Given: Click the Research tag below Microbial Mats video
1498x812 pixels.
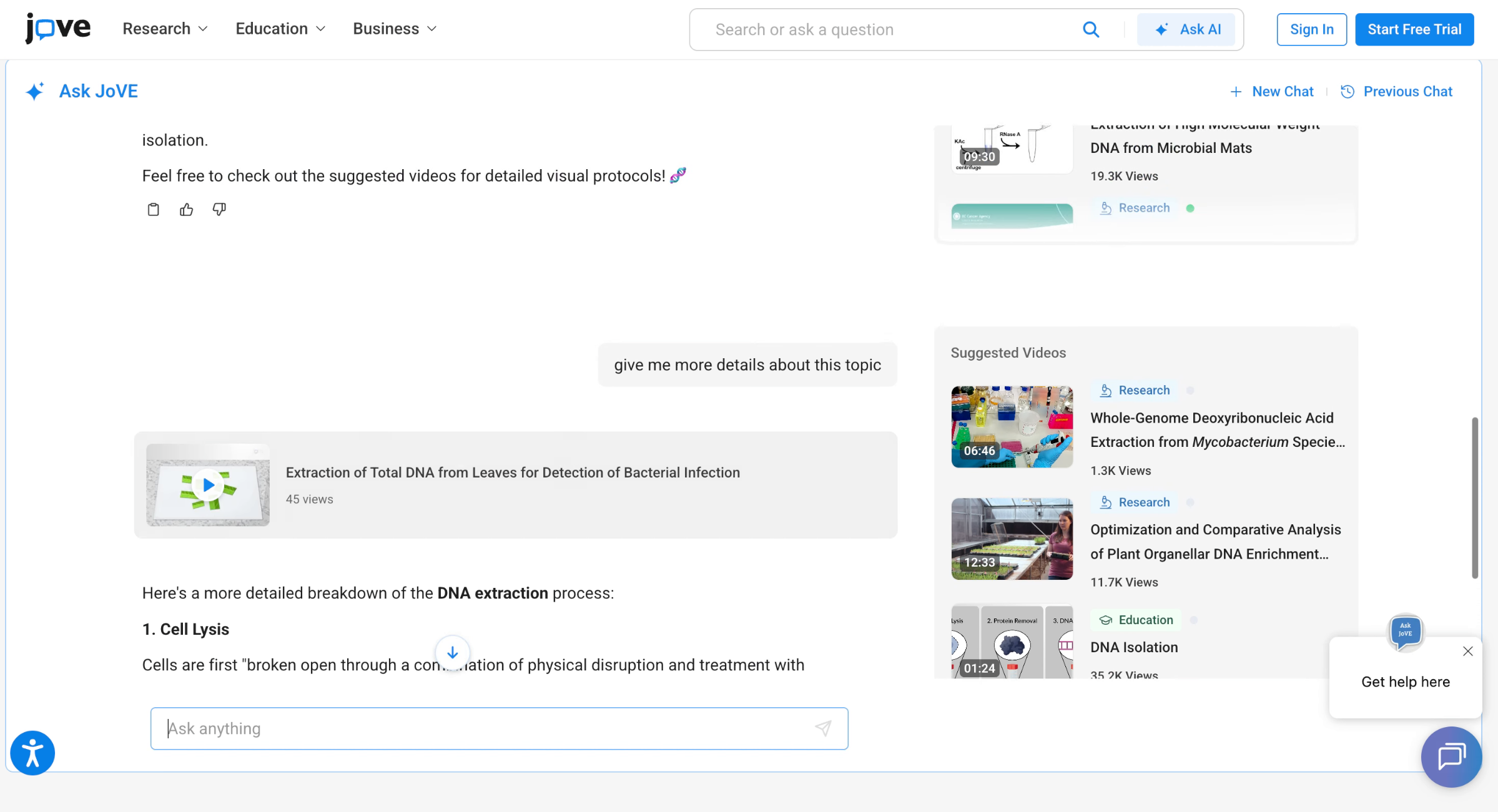Looking at the screenshot, I should [x=1135, y=208].
